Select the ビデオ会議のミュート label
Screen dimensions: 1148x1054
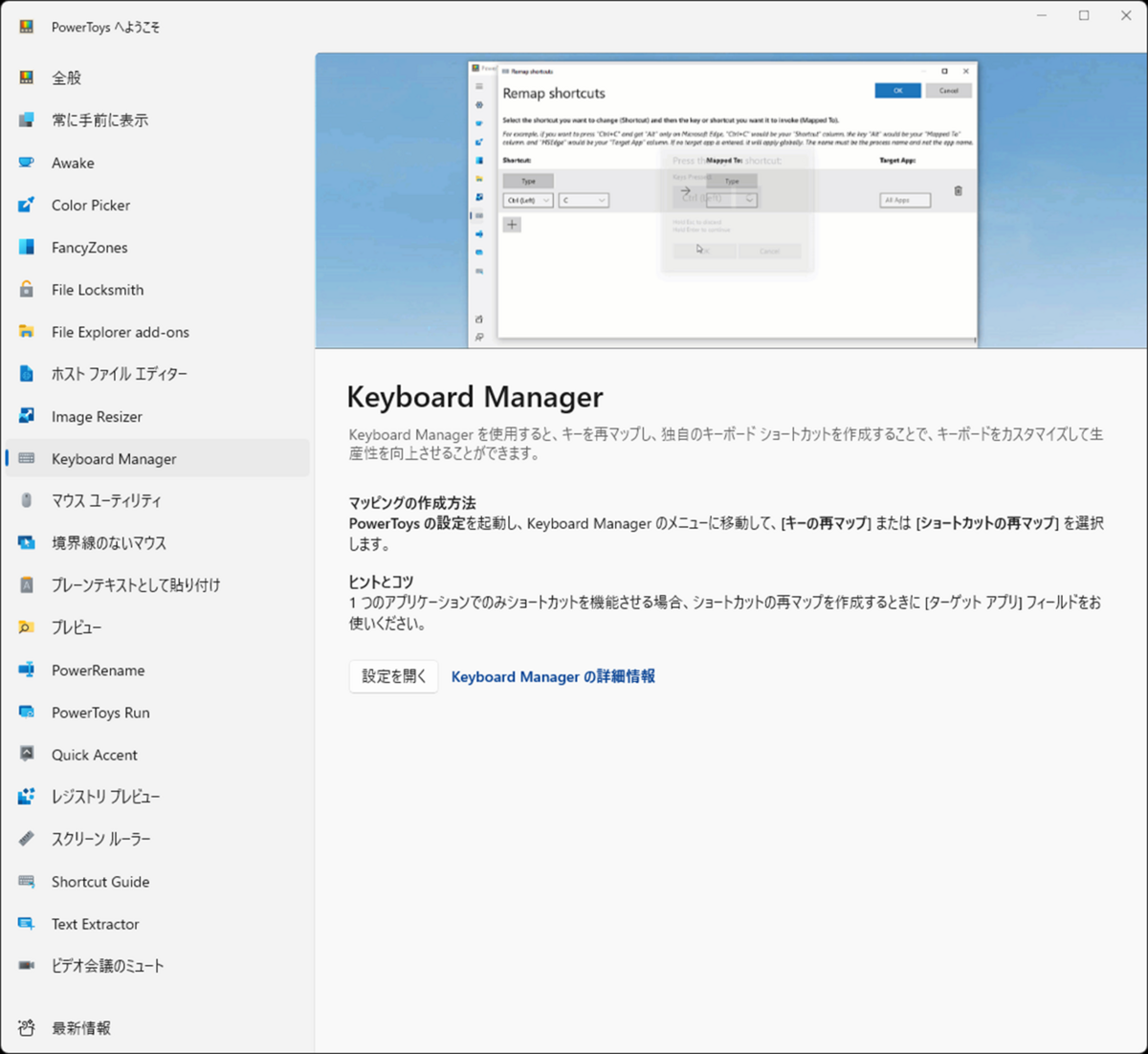tap(108, 965)
